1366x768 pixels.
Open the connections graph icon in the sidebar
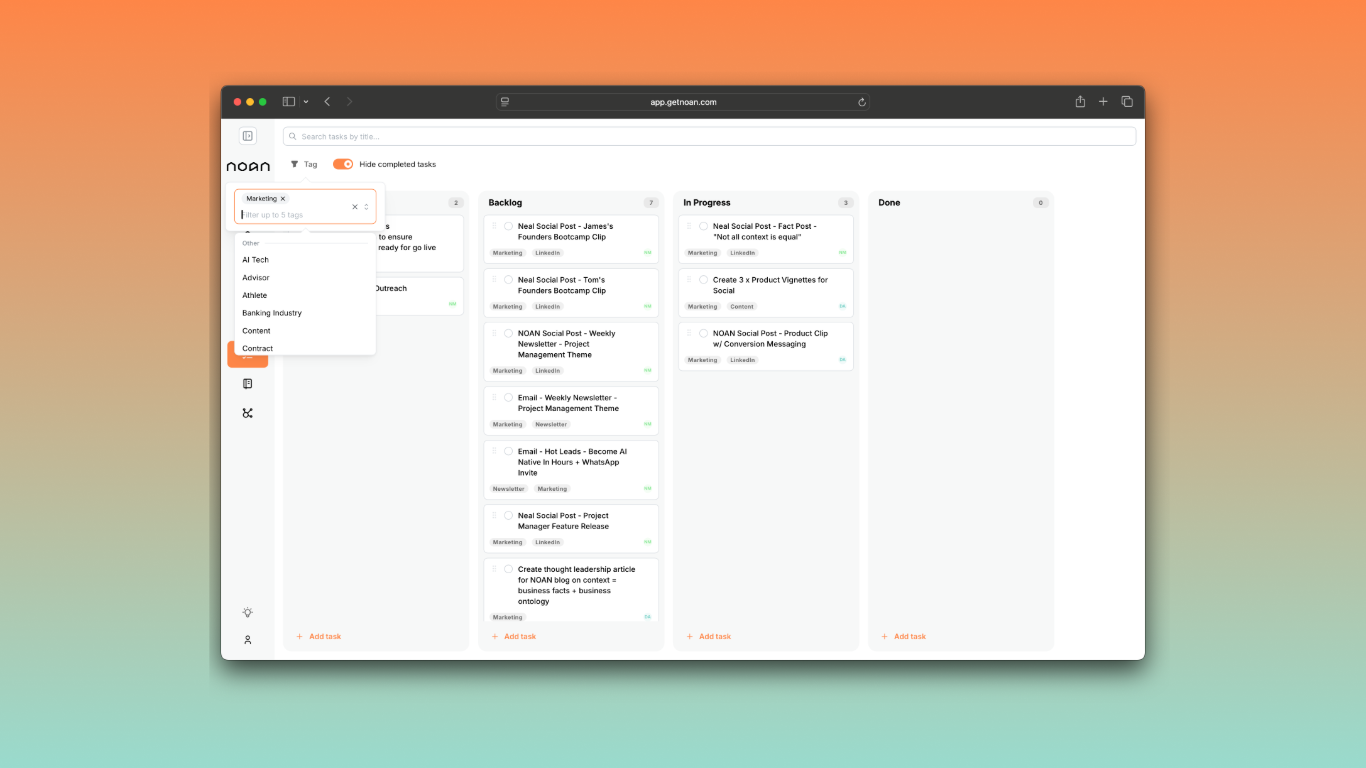(248, 412)
